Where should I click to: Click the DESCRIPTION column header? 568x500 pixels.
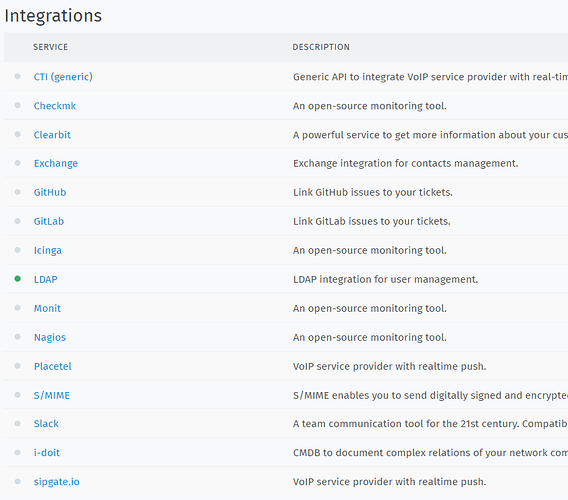(x=321, y=47)
